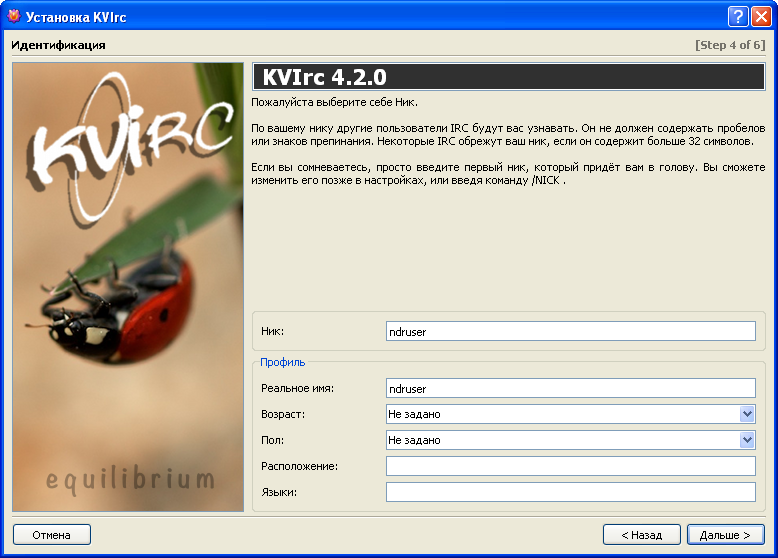Close the Установка KVIrc window
Image resolution: width=778 pixels, height=558 pixels.
pyautogui.click(x=762, y=16)
